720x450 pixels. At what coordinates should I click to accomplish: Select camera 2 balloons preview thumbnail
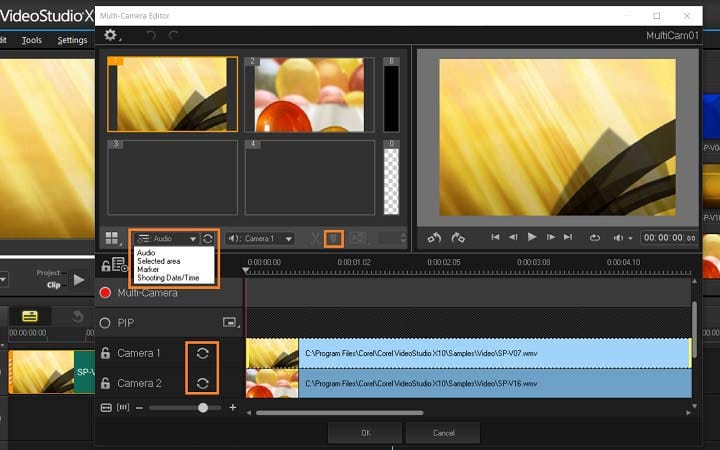pyautogui.click(x=309, y=94)
